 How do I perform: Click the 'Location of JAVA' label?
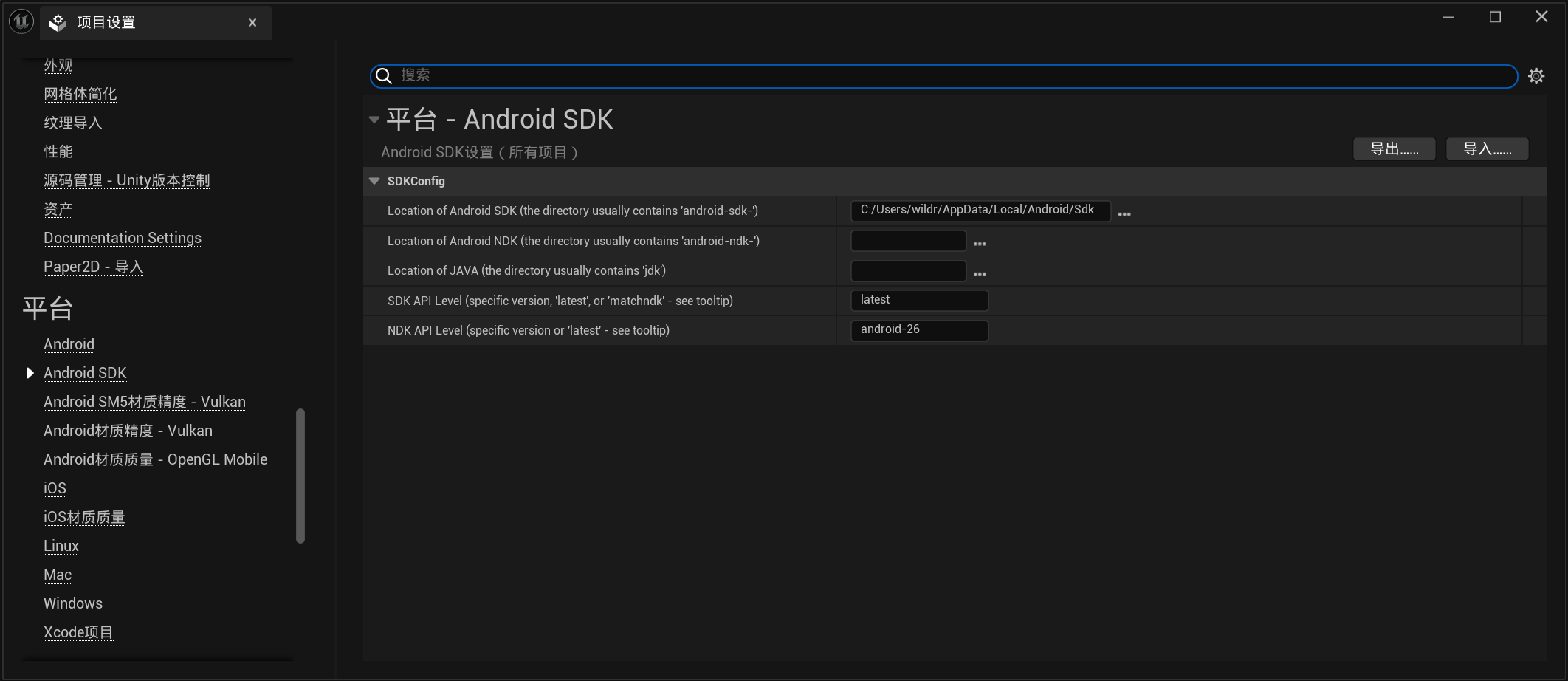[527, 271]
